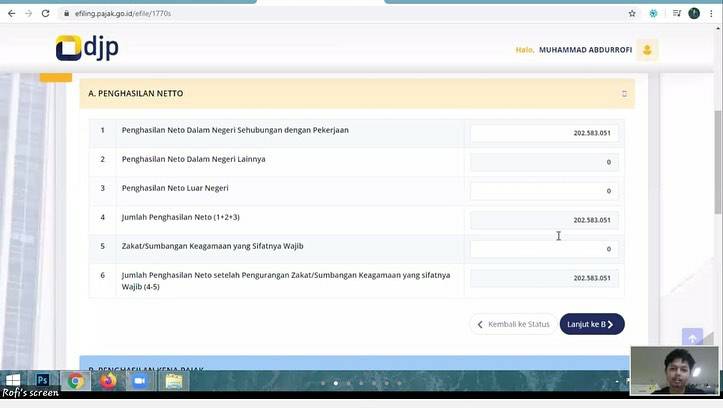Screen dimensions: 723x408
Task: Click Lanjut ke B button
Action: pos(591,324)
